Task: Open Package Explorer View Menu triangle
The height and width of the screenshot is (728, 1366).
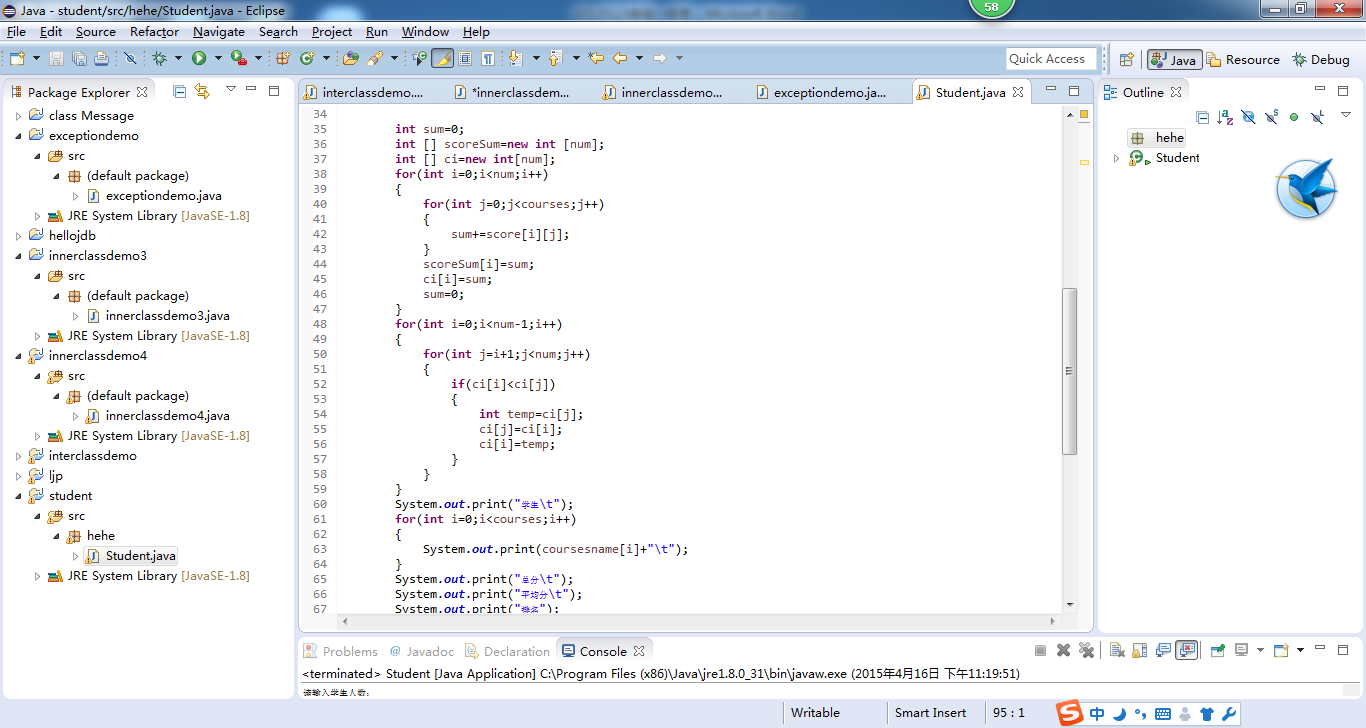Action: click(x=230, y=90)
